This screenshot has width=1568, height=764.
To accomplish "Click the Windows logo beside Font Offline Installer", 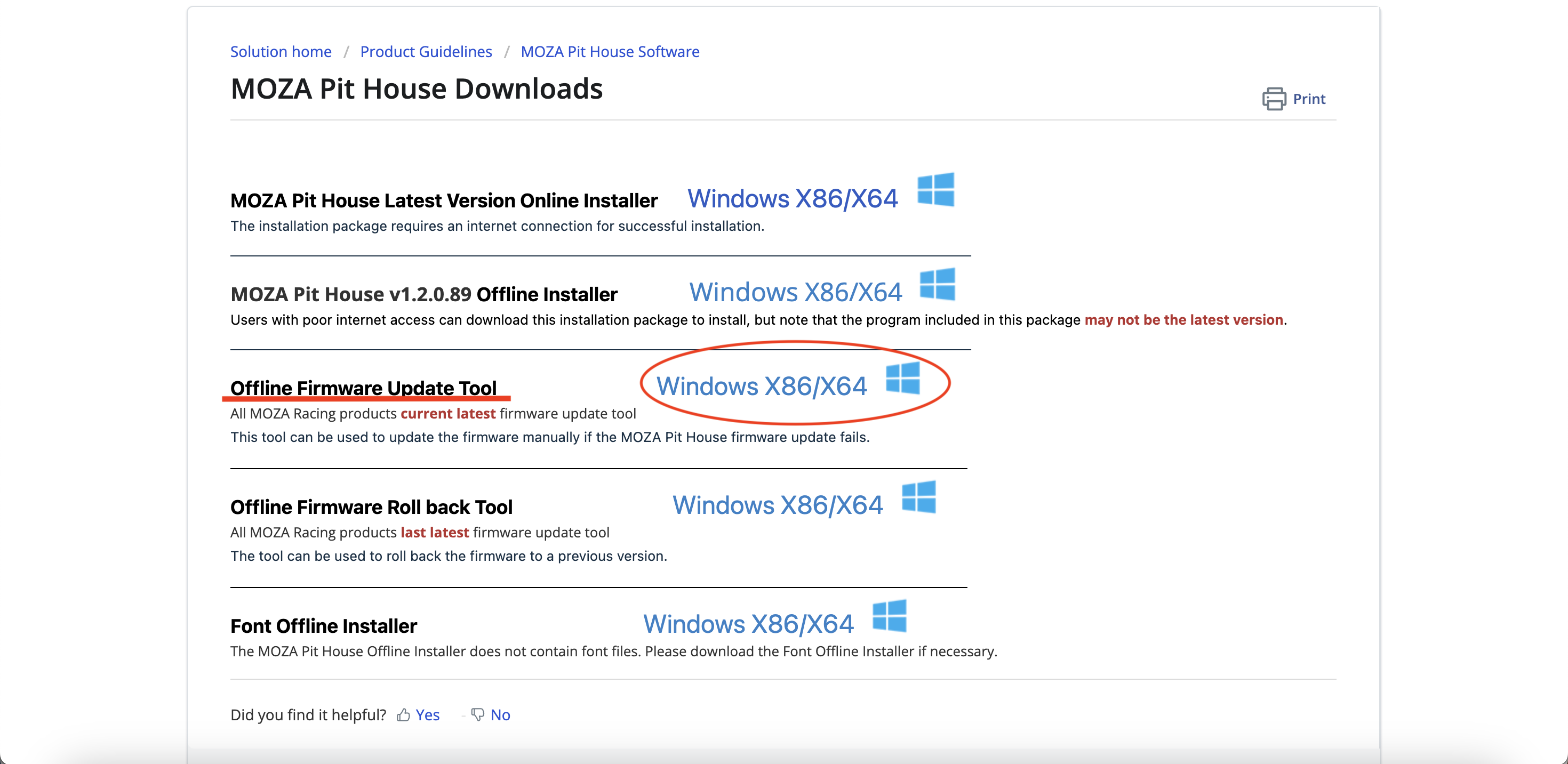I will click(889, 616).
